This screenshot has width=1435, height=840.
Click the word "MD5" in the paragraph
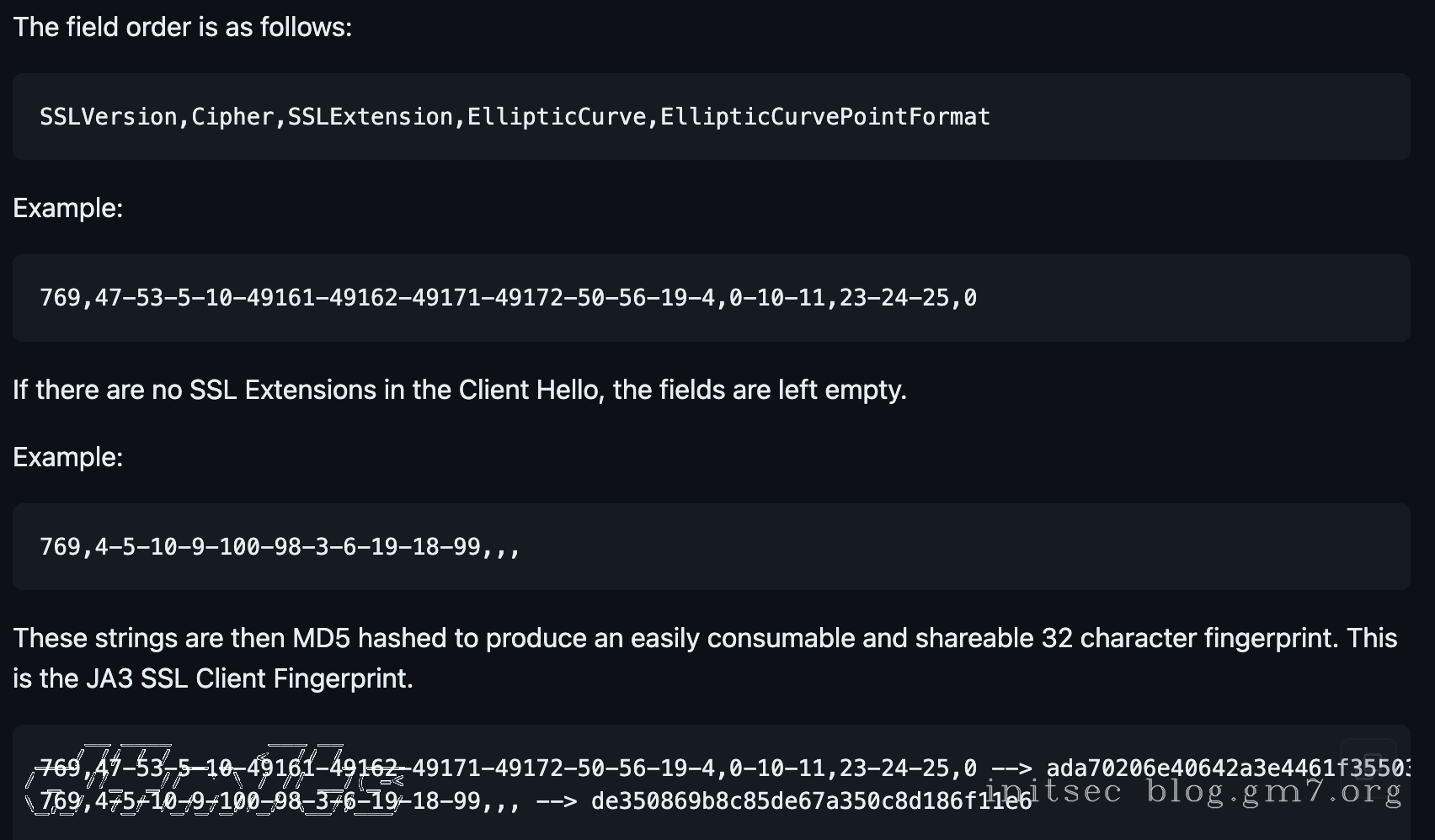(x=321, y=639)
